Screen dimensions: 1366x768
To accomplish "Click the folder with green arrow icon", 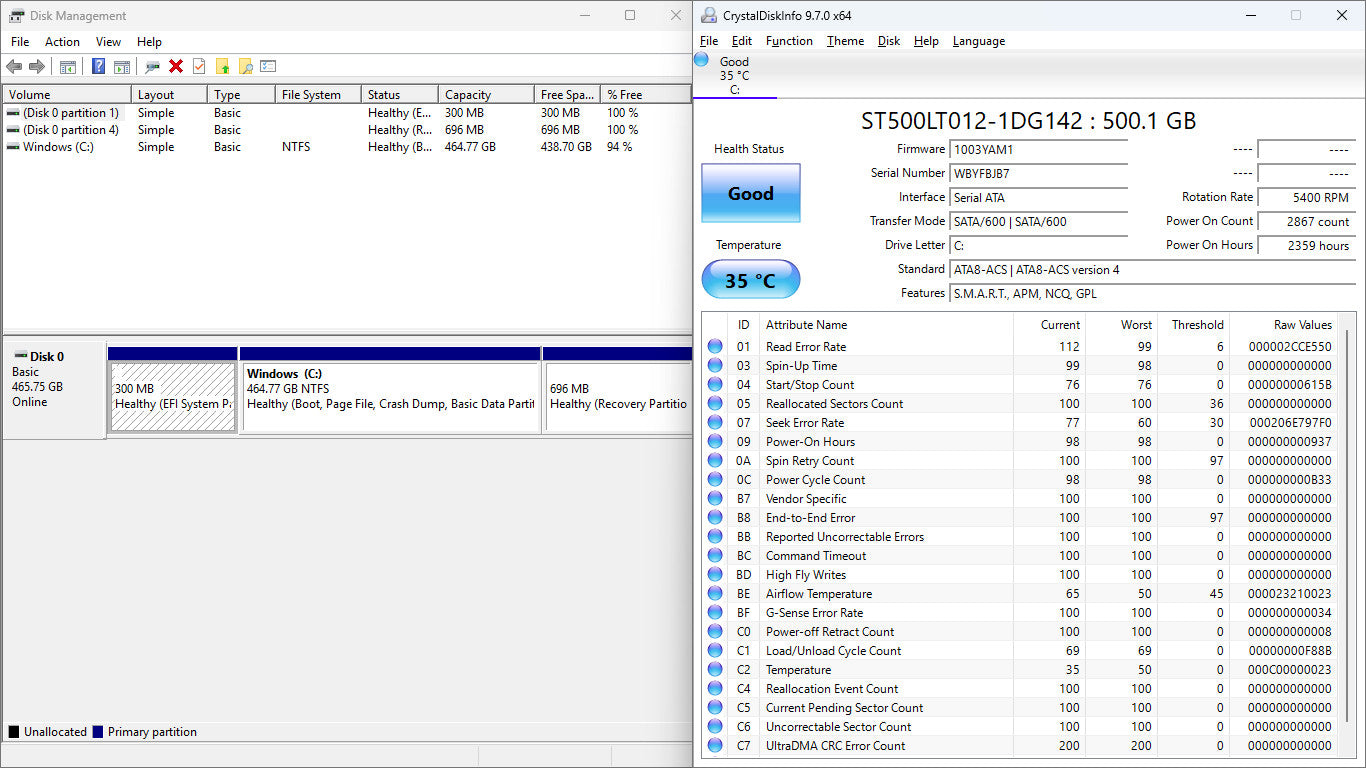I will (x=222, y=67).
